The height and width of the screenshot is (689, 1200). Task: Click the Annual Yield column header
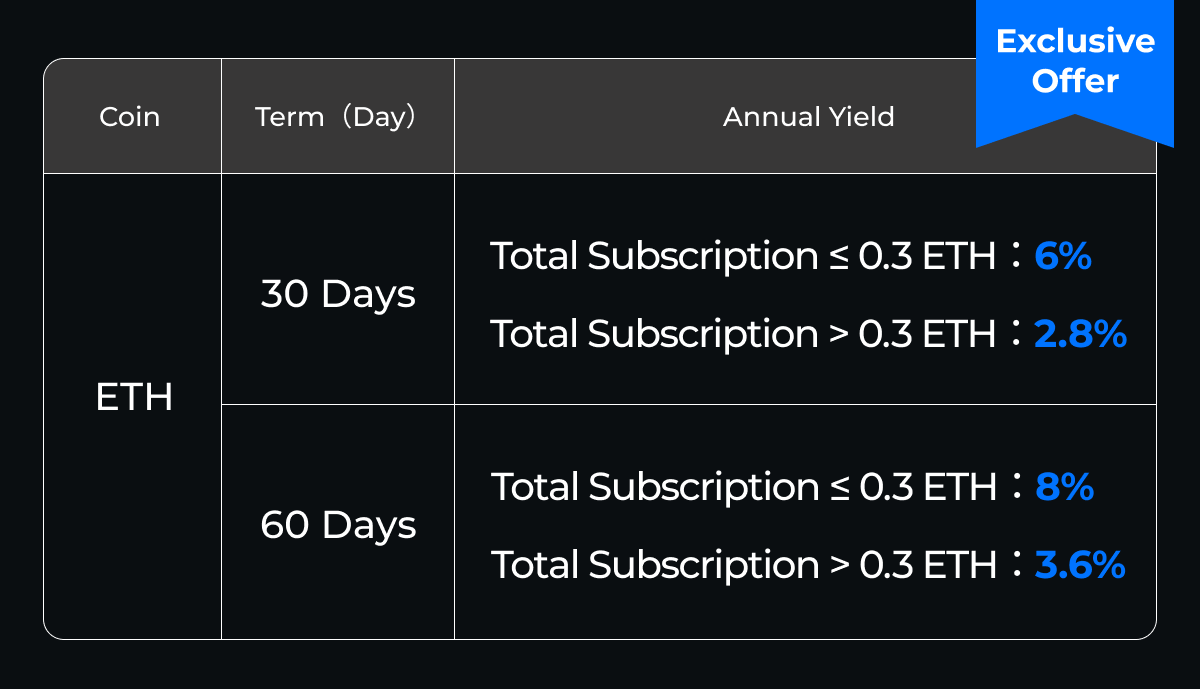(808, 117)
